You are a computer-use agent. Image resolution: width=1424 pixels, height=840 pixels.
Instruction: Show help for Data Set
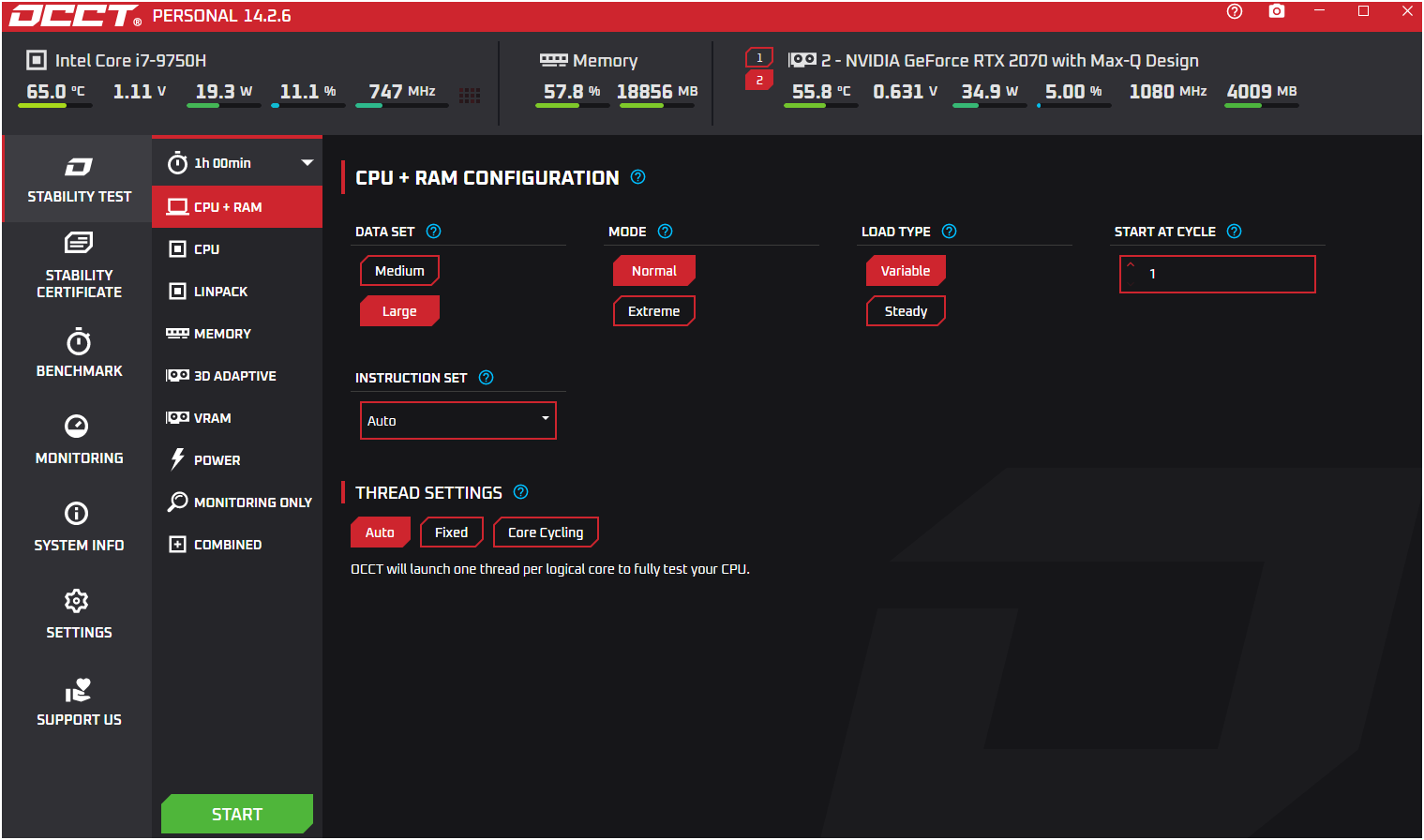click(x=433, y=232)
